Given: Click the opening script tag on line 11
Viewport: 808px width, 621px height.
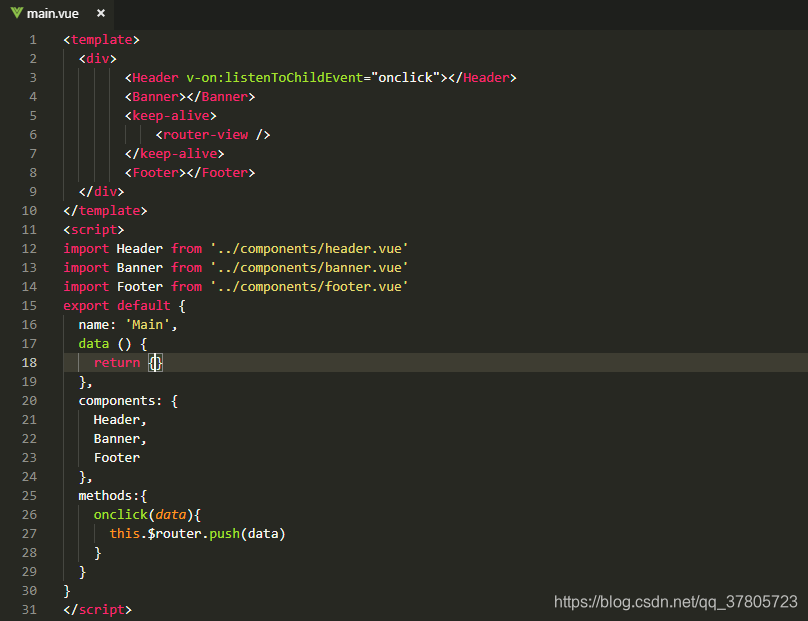Looking at the screenshot, I should pyautogui.click(x=94, y=230).
